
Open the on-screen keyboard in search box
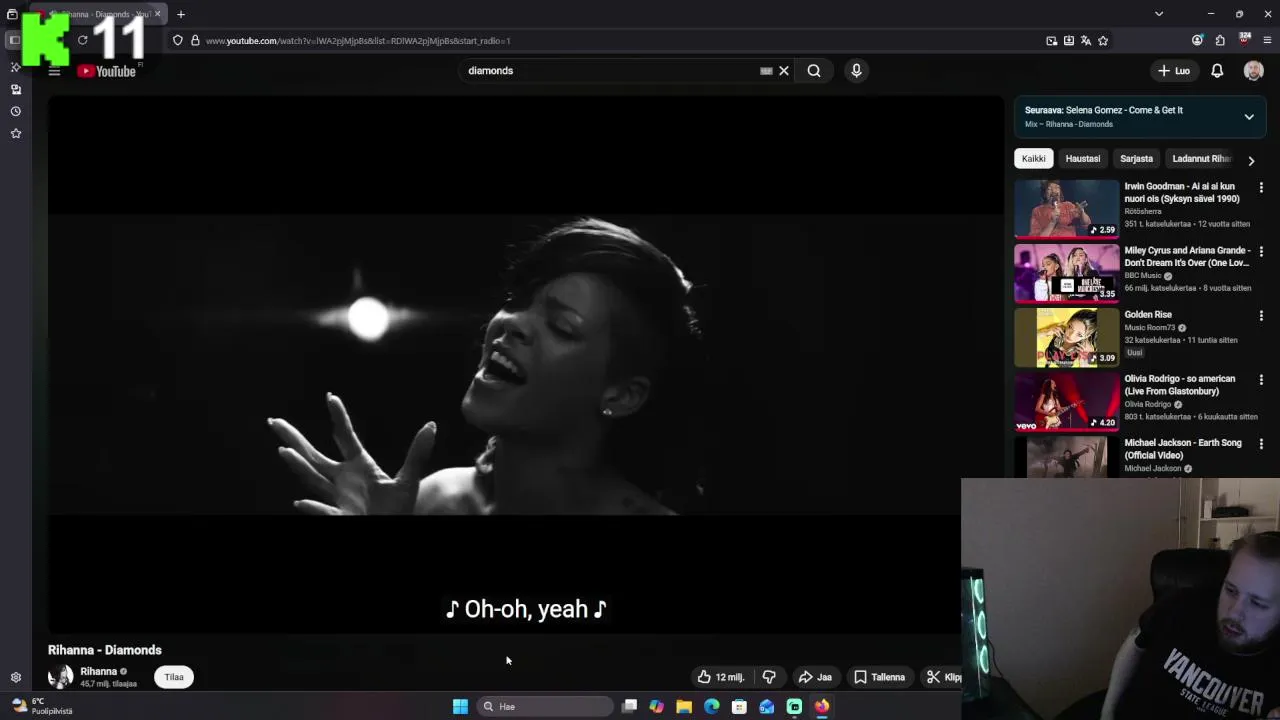point(766,71)
